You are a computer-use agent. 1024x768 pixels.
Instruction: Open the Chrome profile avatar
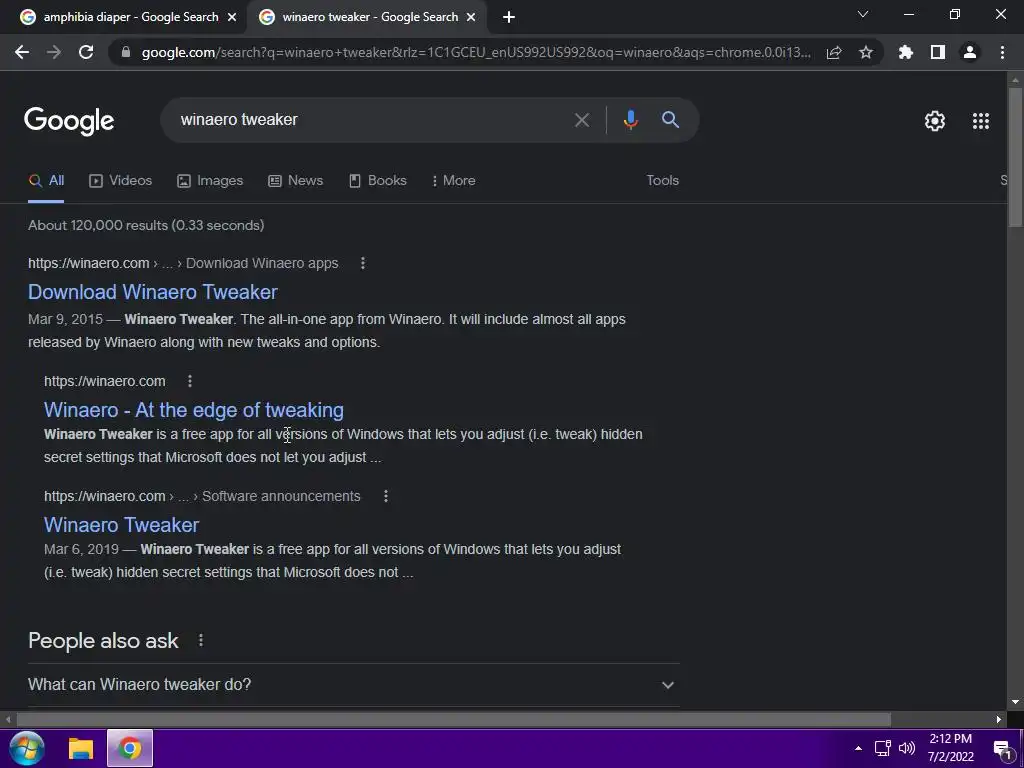click(x=970, y=52)
